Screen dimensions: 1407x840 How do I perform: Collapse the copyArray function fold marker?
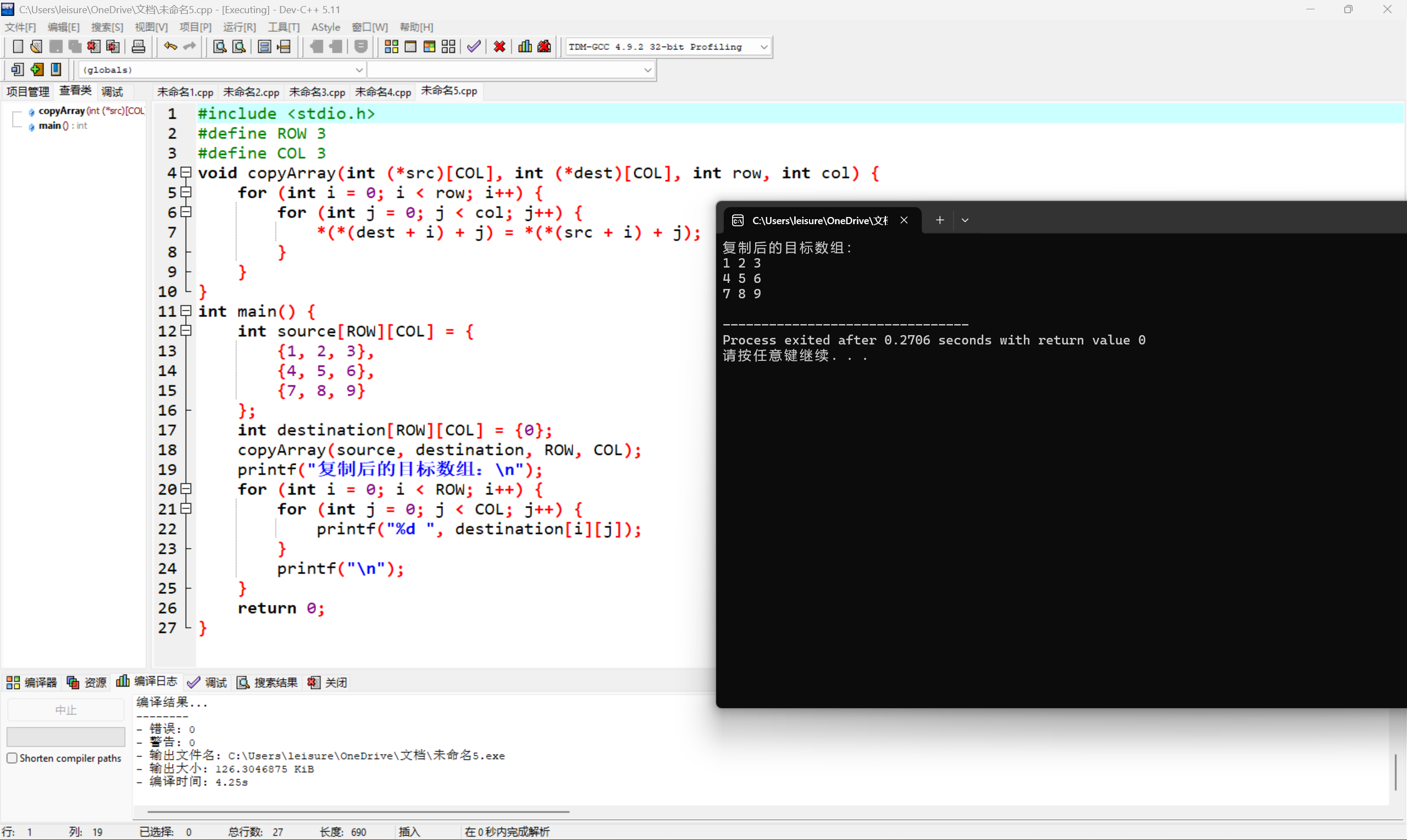(x=186, y=173)
